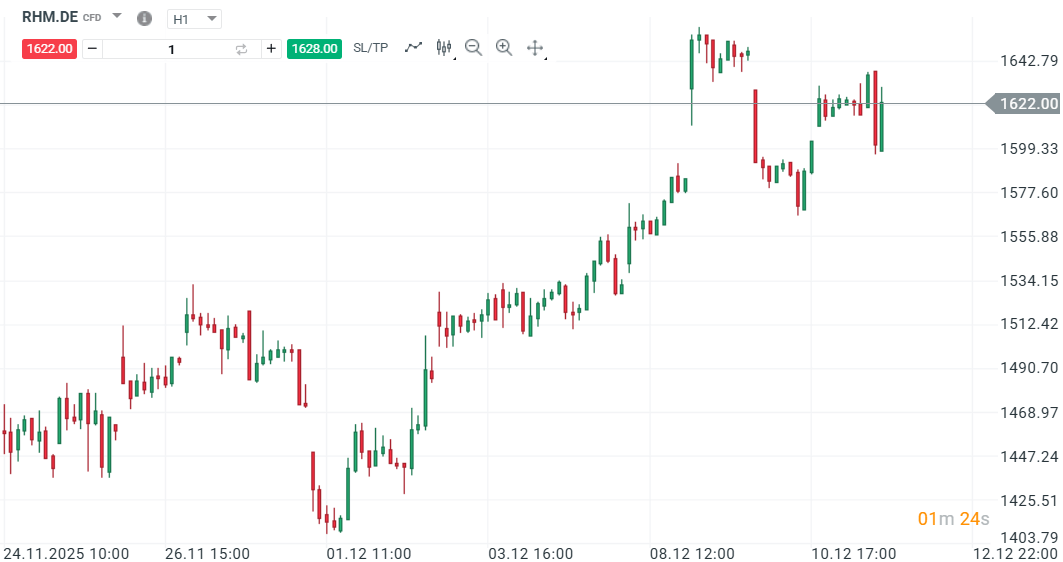Click the instrument info icon

[x=144, y=19]
